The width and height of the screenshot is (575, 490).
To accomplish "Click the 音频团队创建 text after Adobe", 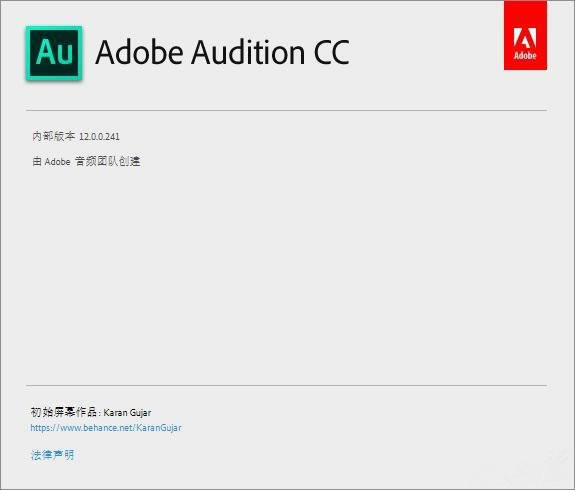I will coord(108,161).
